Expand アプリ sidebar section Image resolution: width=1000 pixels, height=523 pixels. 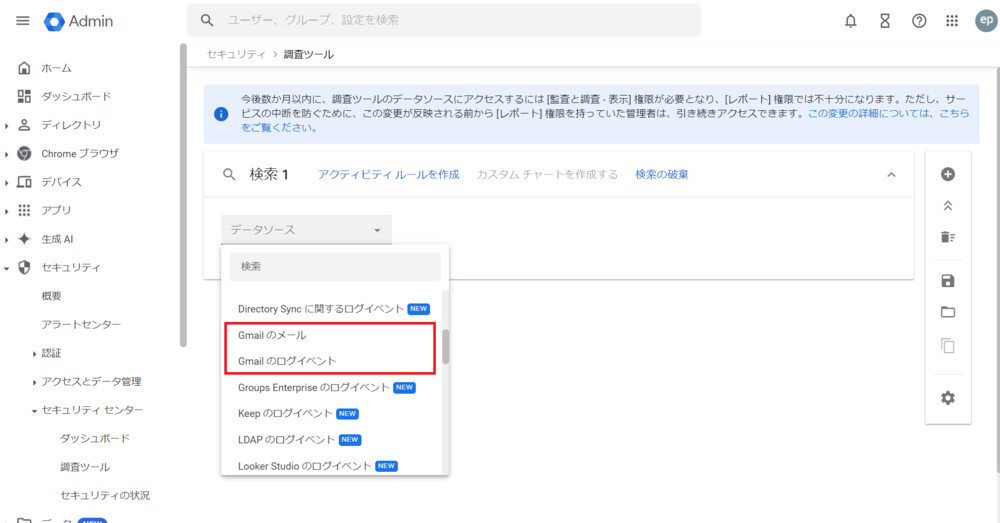6,211
